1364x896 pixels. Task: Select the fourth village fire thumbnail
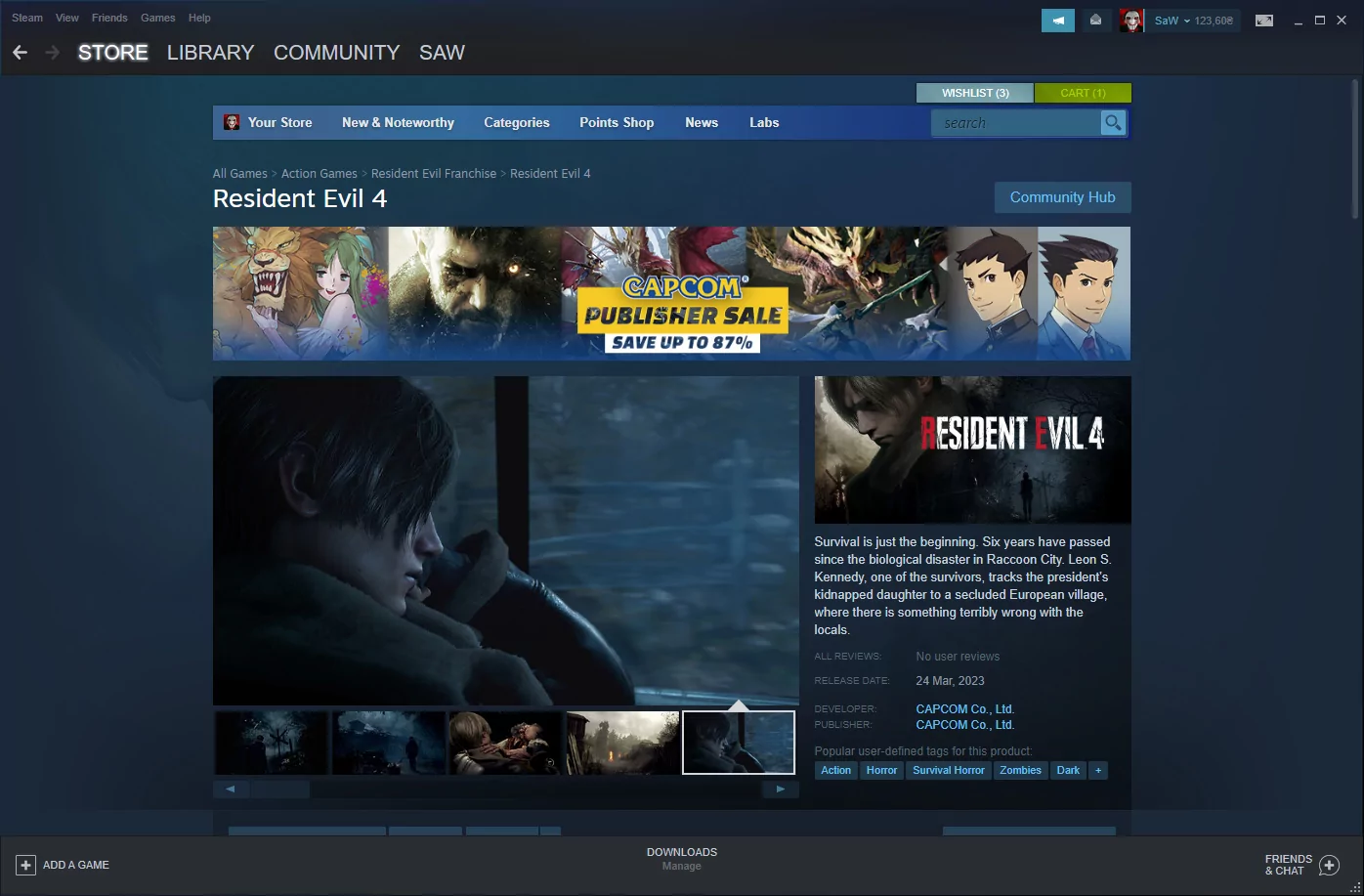(623, 743)
